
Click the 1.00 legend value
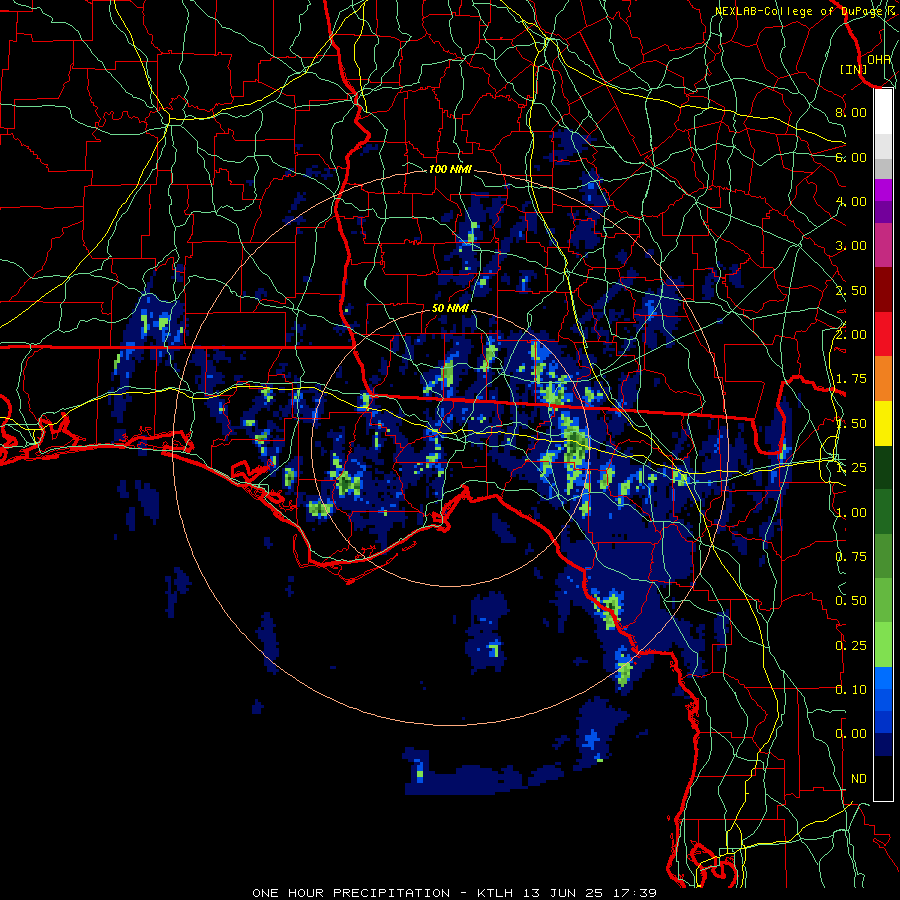851,512
